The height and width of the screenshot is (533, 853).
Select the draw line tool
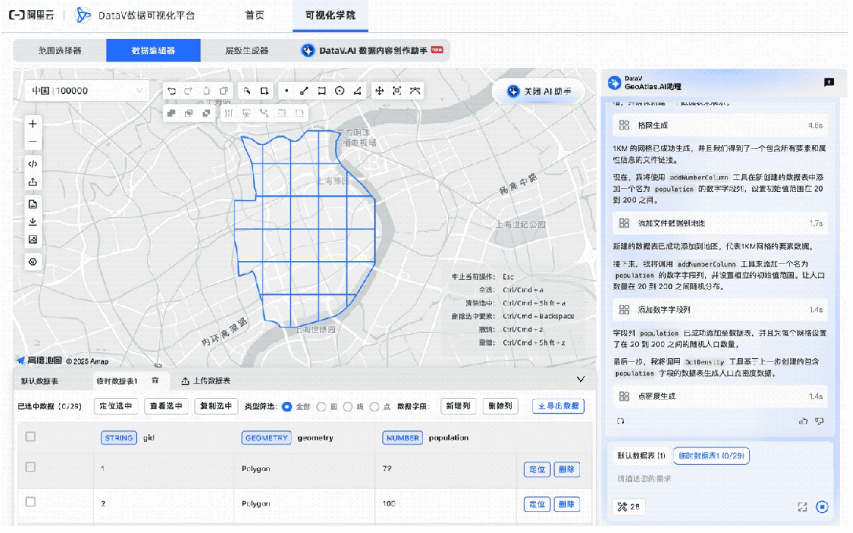click(304, 91)
